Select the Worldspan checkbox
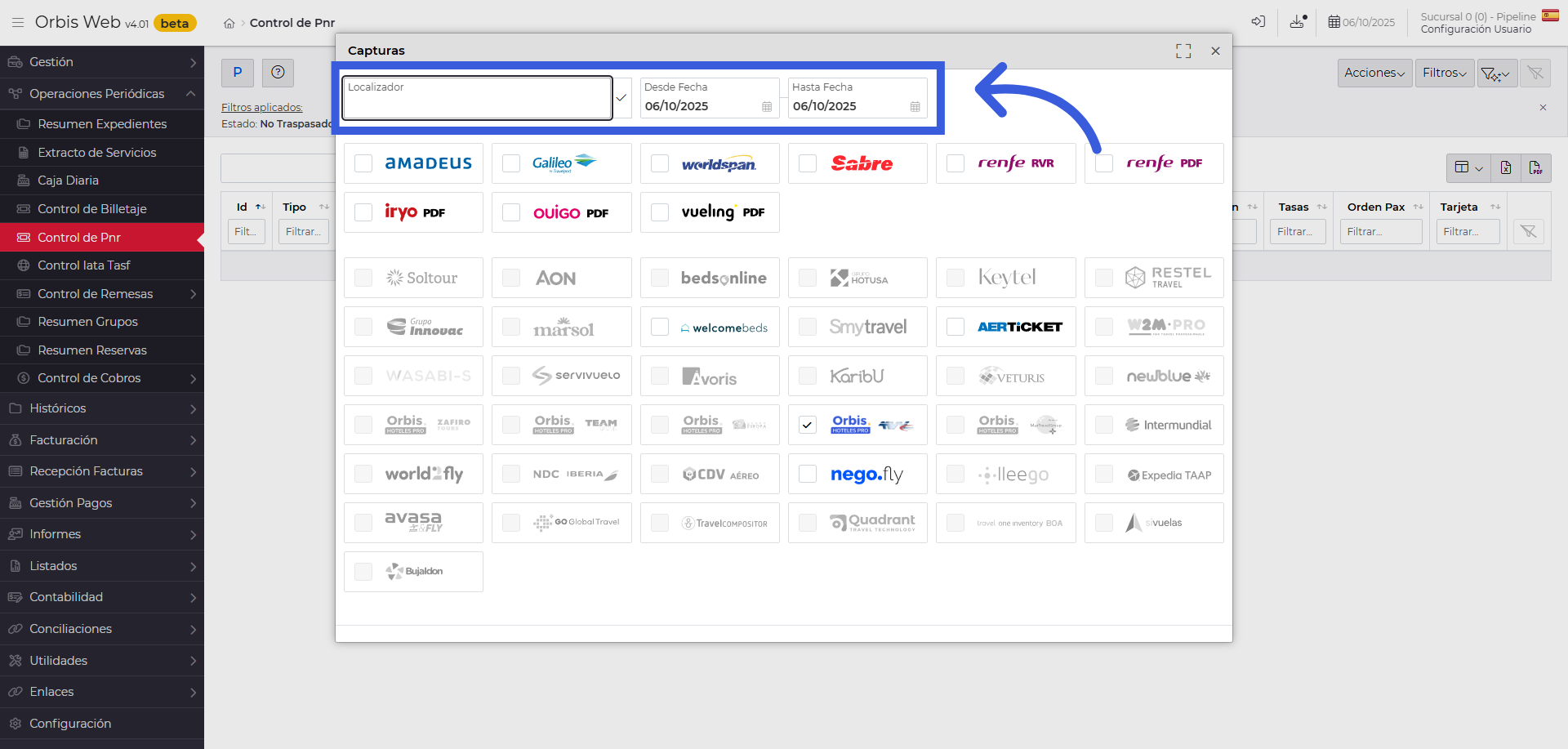This screenshot has height=749, width=1568. (660, 163)
